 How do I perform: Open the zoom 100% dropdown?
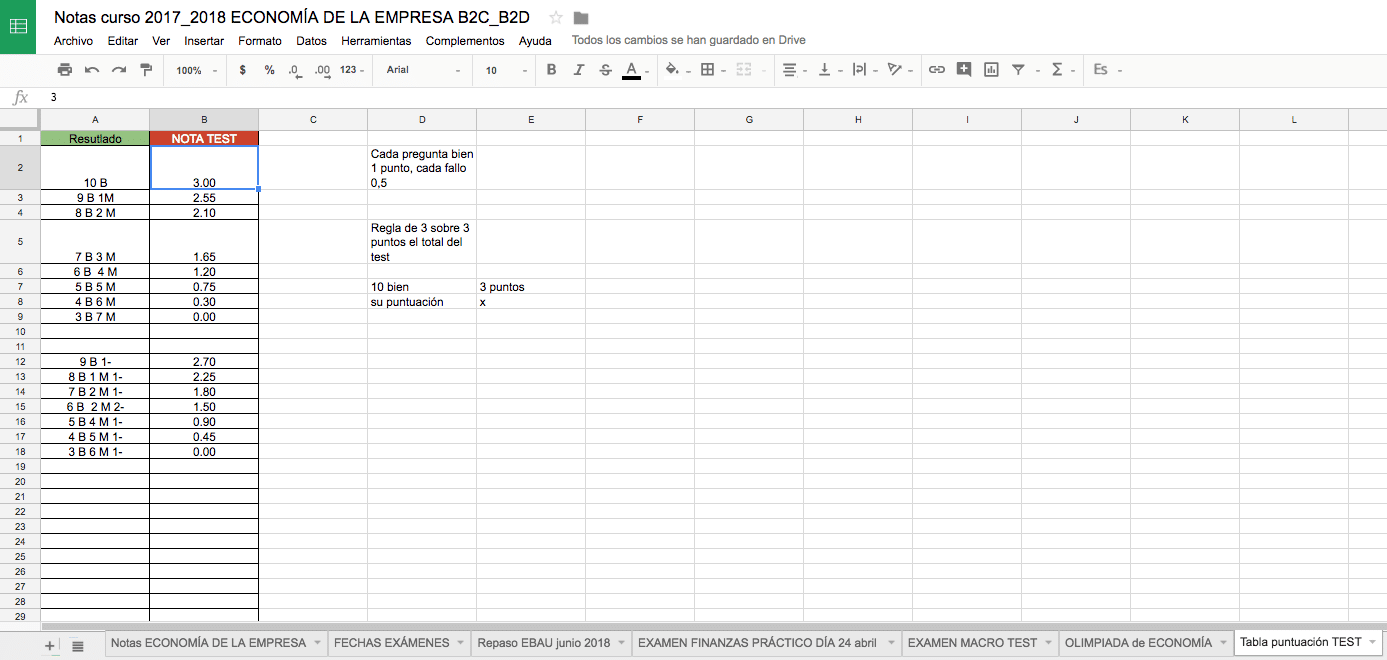(x=194, y=70)
